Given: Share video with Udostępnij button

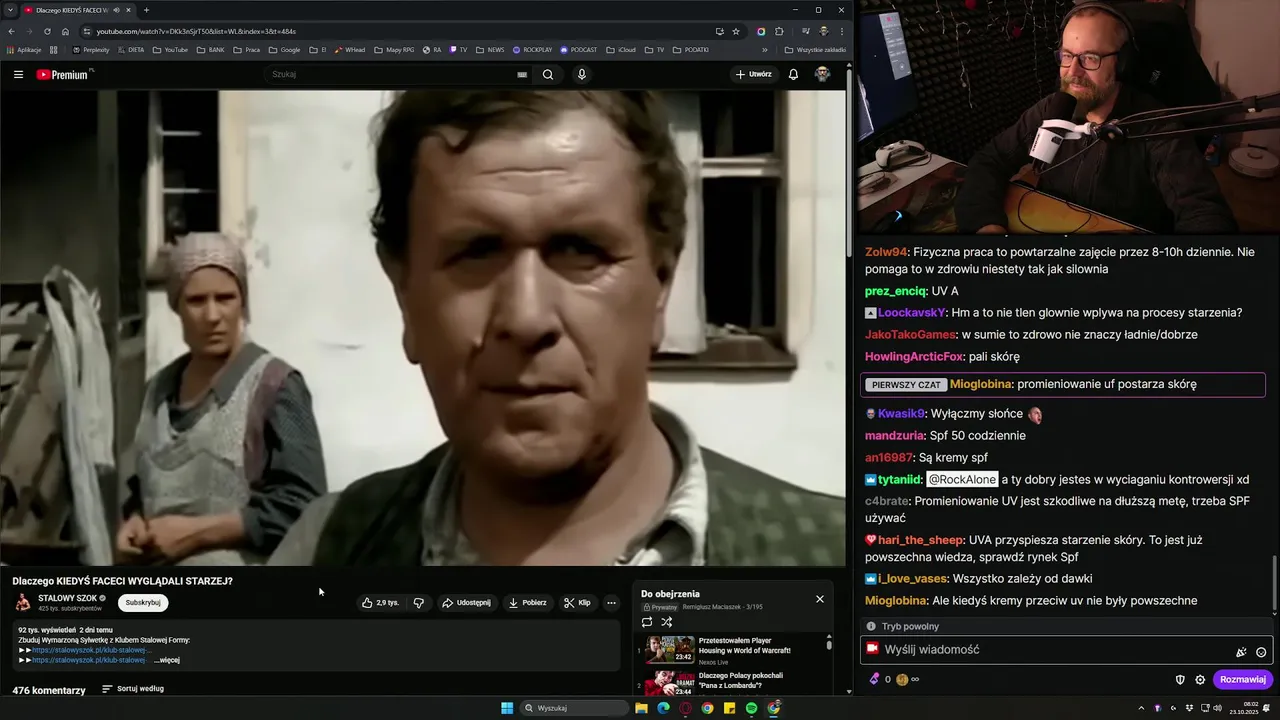Looking at the screenshot, I should 467,603.
